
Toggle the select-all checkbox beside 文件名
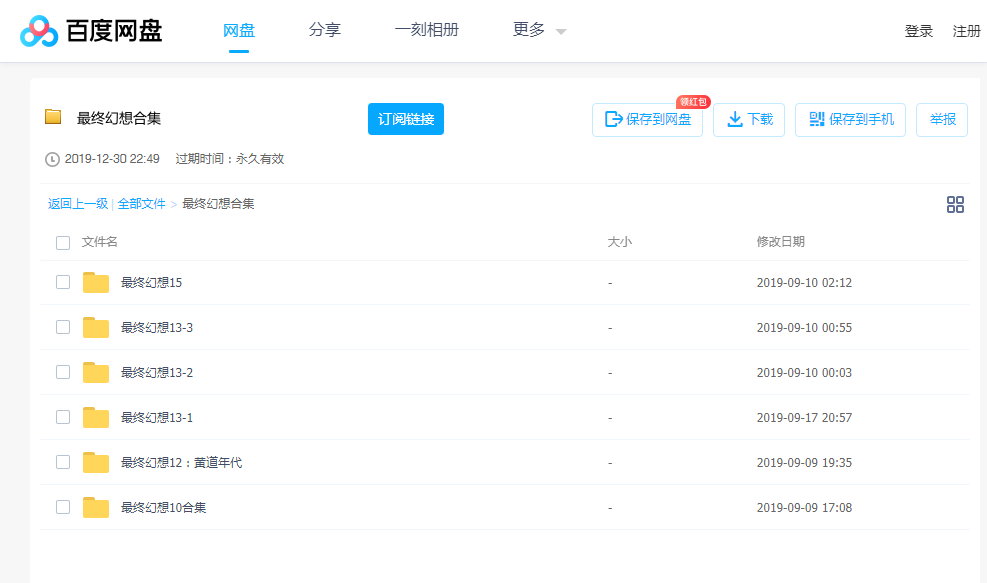[x=63, y=243]
